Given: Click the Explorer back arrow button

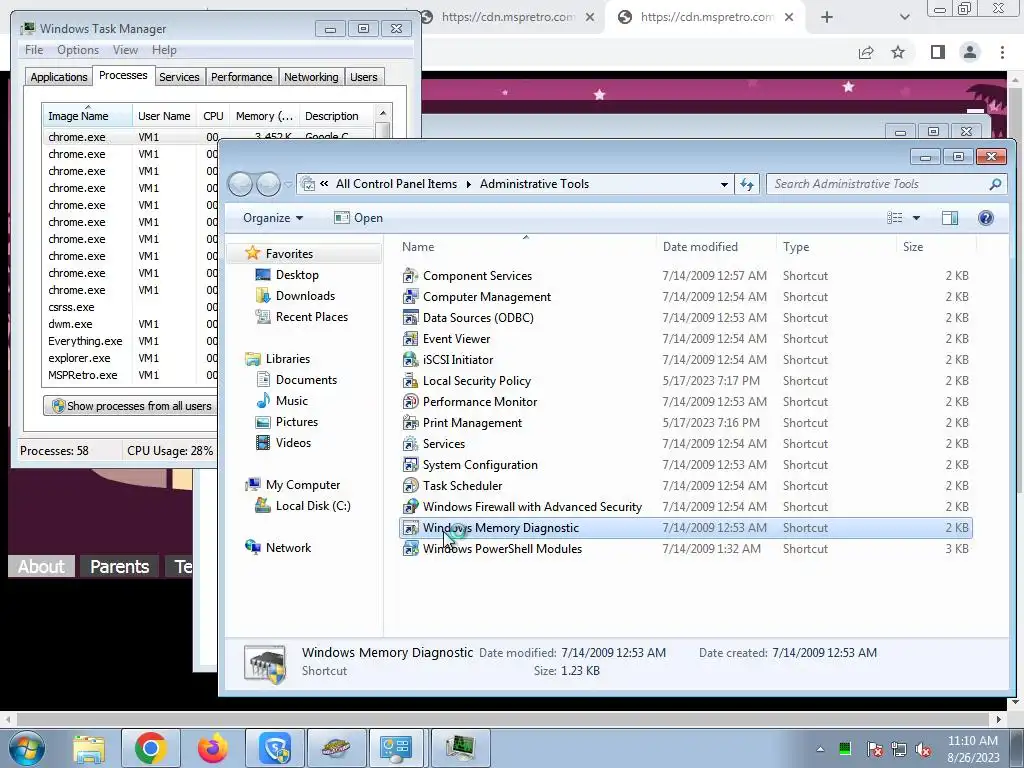Looking at the screenshot, I should [x=240, y=184].
